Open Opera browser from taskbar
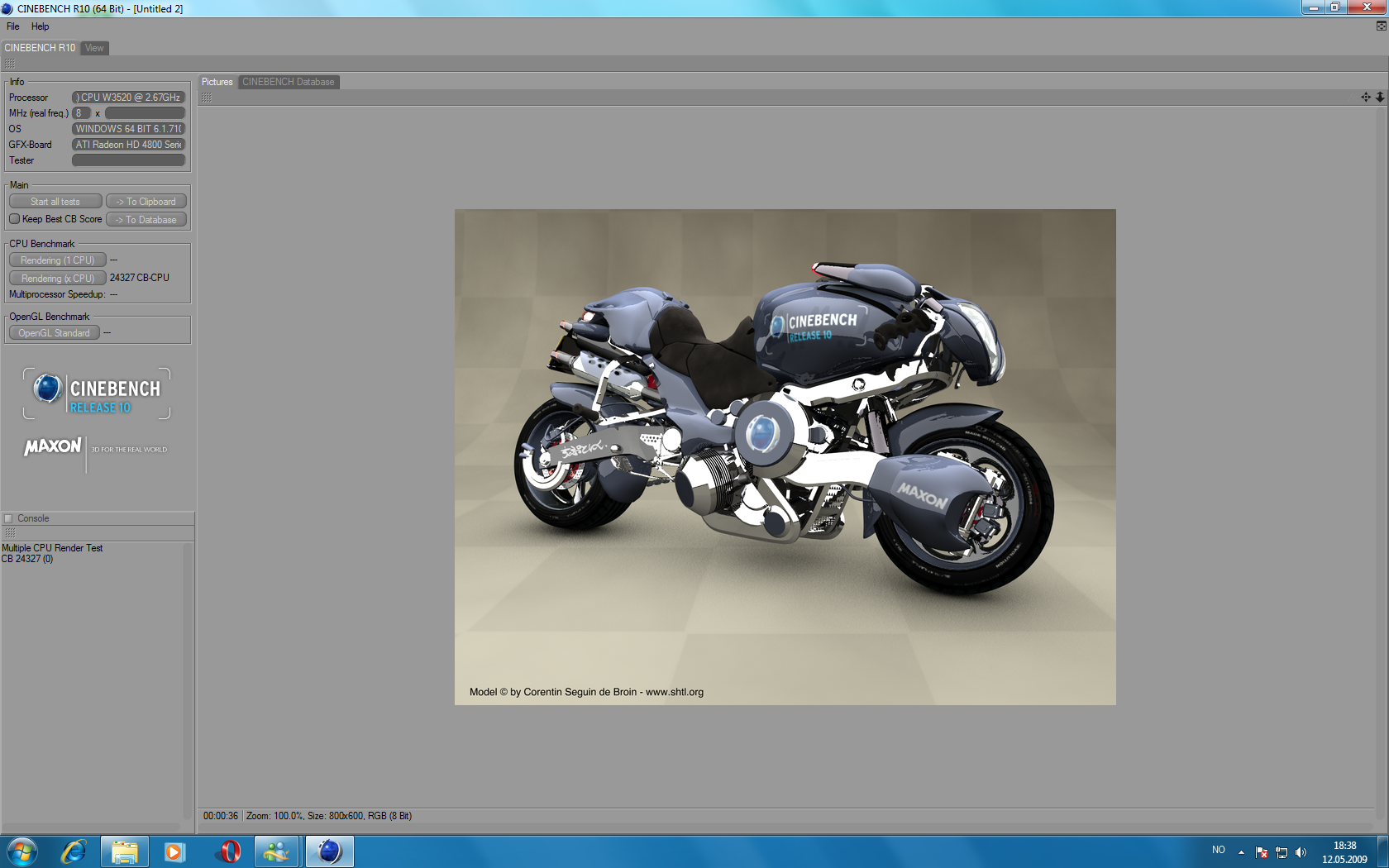 (227, 851)
